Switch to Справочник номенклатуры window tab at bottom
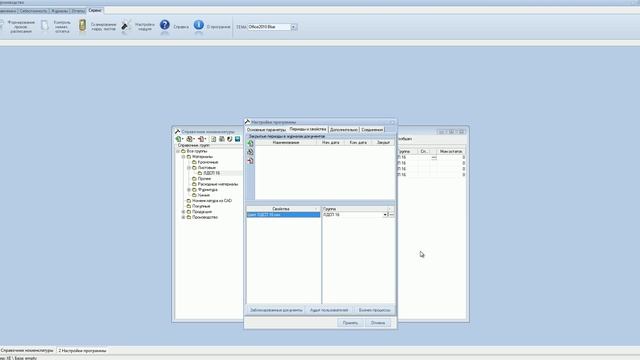The width and height of the screenshot is (640, 360). [27, 351]
